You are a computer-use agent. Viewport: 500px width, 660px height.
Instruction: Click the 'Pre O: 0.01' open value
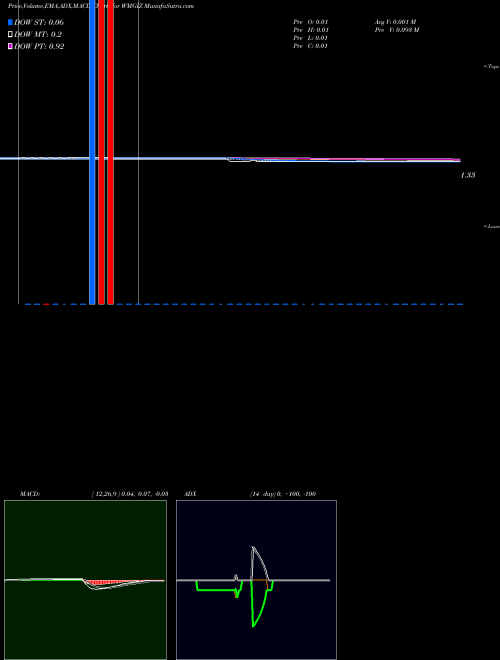(311, 22)
